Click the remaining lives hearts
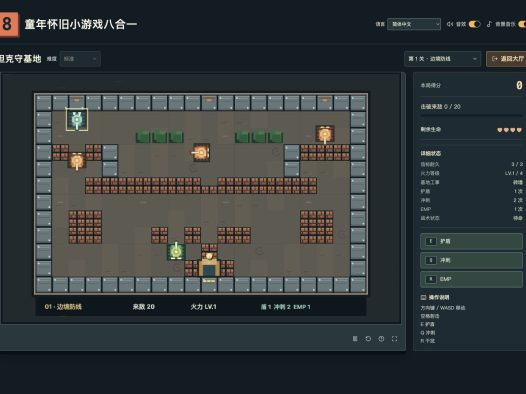Screen dimensions: 526x394 510,130
